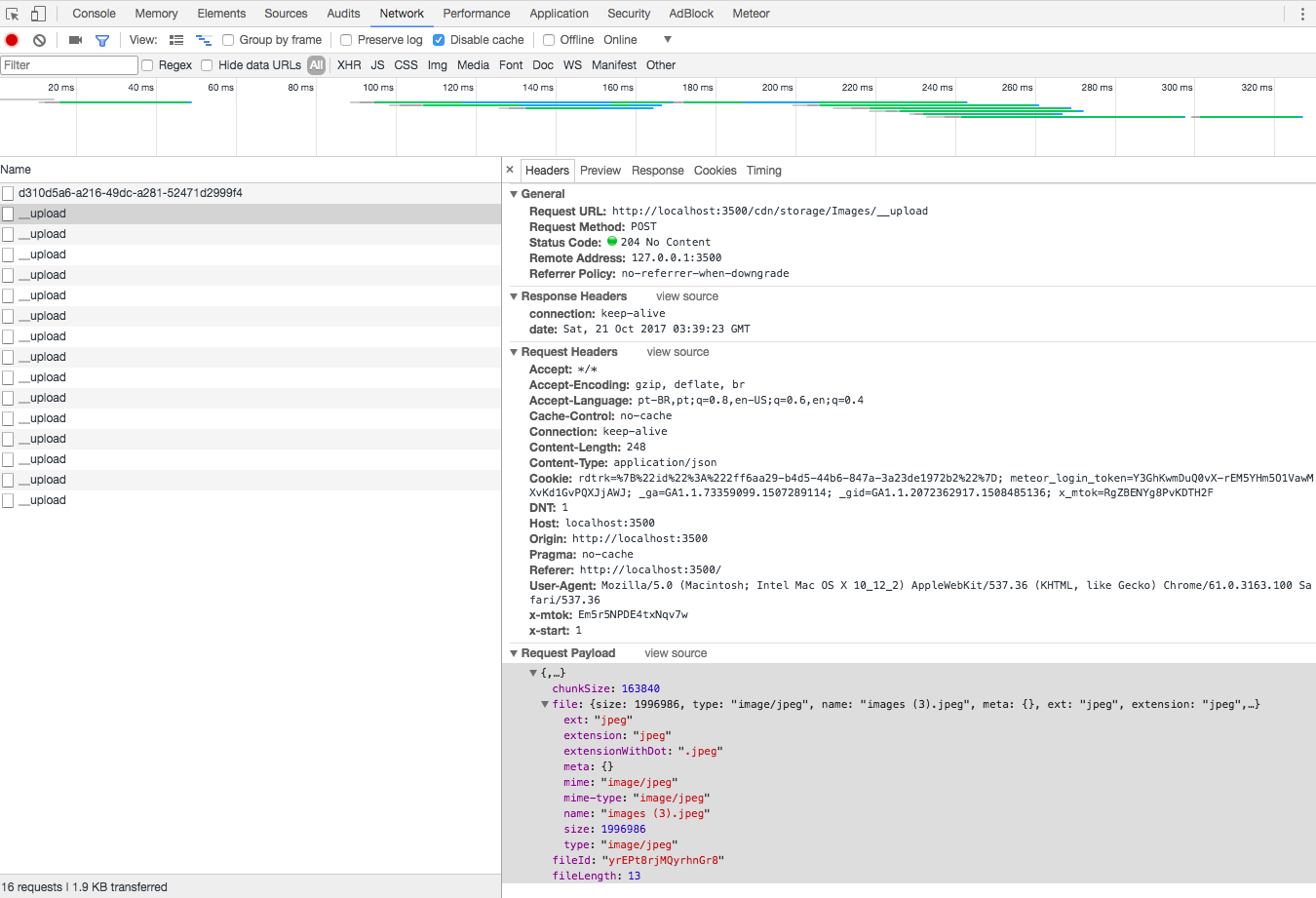Toggle the device toolbar icon
Viewport: 1316px width, 898px height.
pyautogui.click(x=37, y=13)
